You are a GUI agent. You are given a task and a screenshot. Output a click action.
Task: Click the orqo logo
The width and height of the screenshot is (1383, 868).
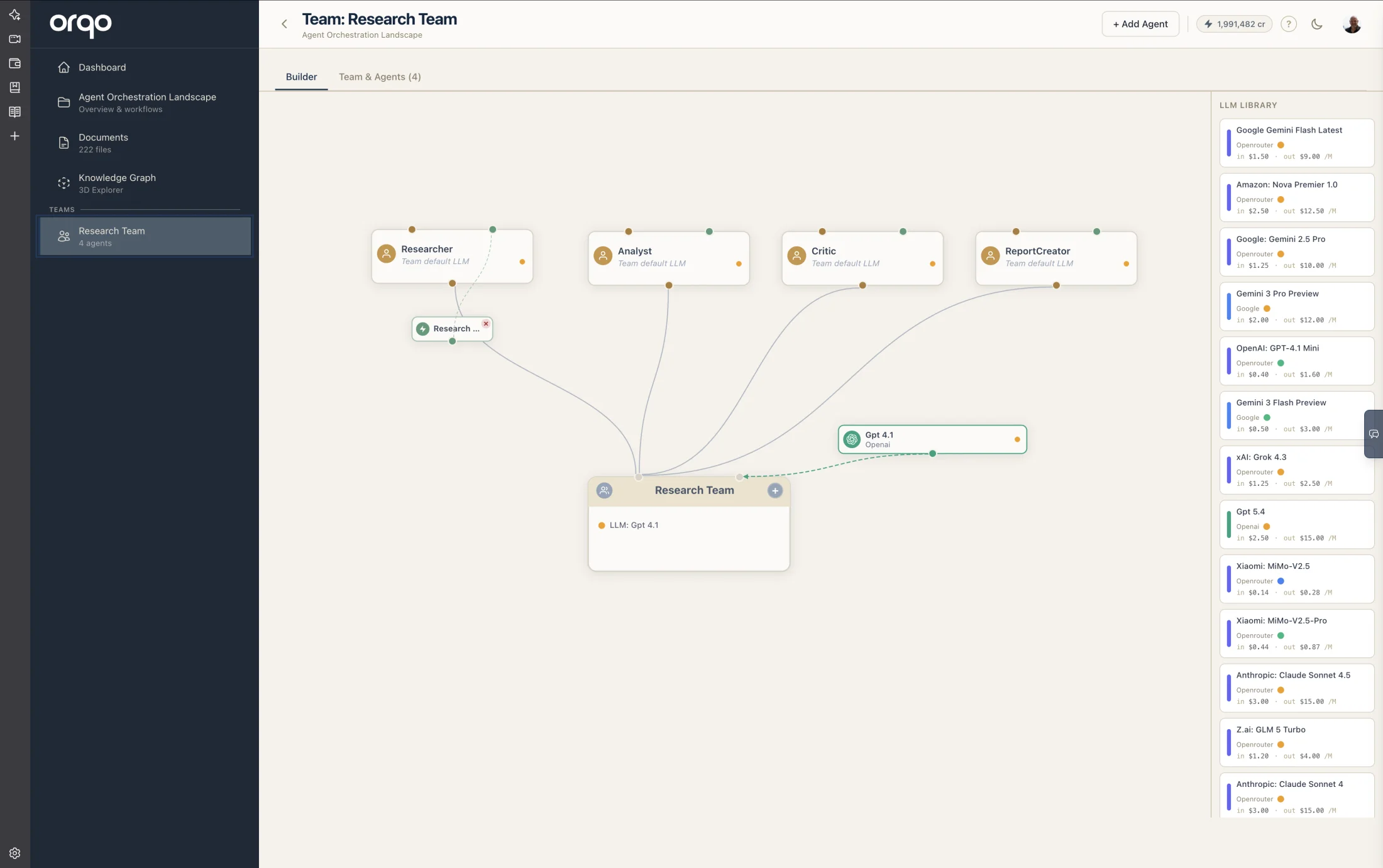[x=80, y=25]
